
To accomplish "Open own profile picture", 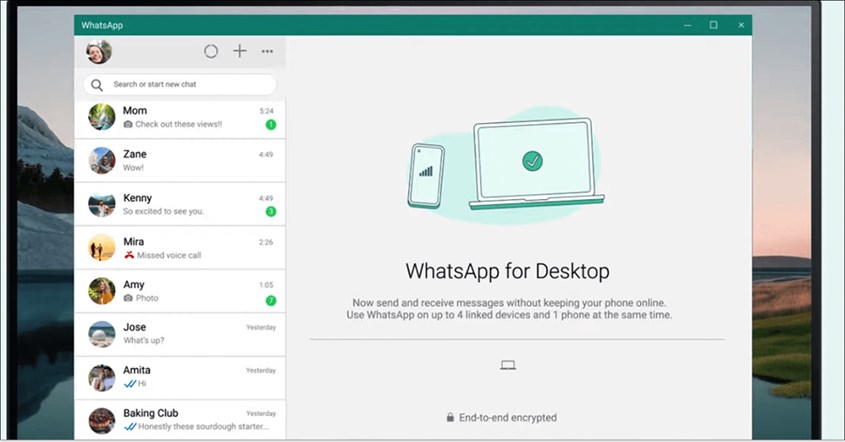I will click(x=99, y=52).
